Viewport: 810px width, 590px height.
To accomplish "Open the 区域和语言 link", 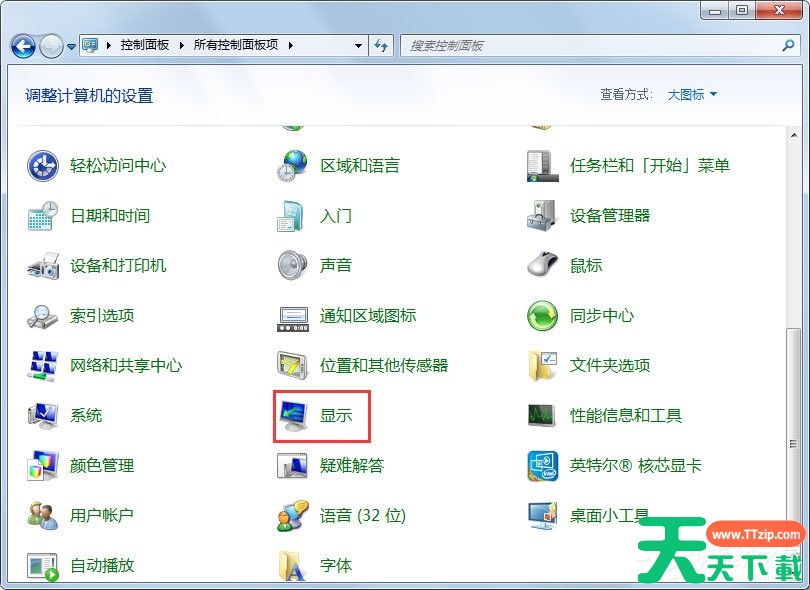I will pos(360,166).
